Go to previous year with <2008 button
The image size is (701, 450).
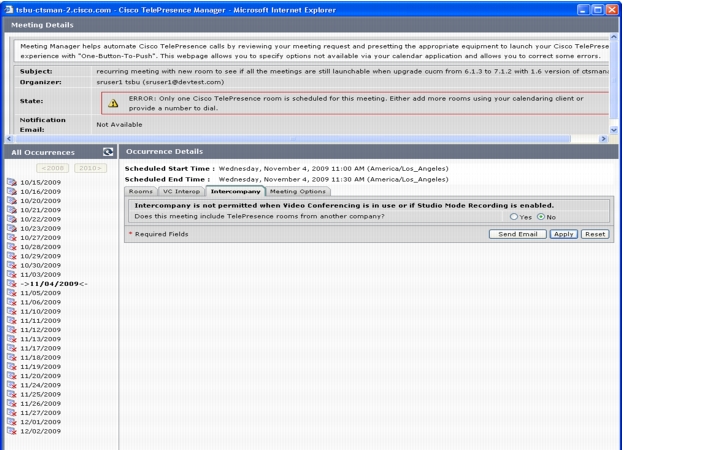point(52,168)
